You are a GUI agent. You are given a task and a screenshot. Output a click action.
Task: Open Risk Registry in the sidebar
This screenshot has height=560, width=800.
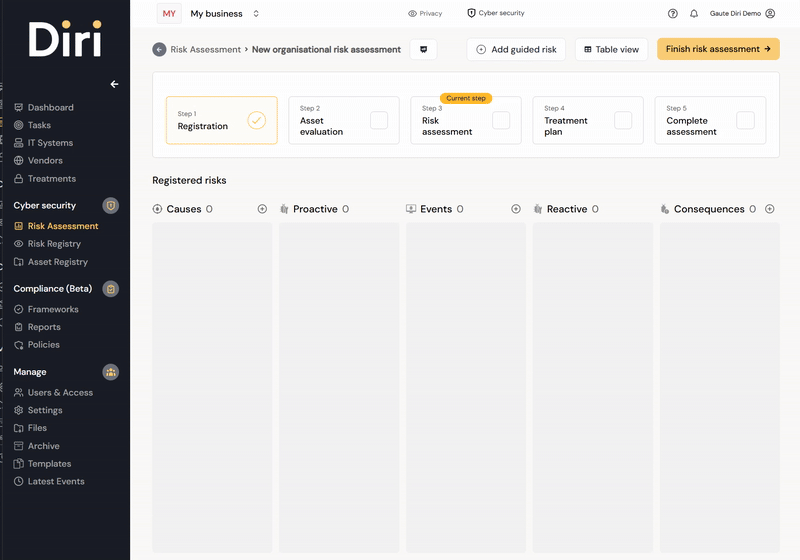tap(54, 244)
